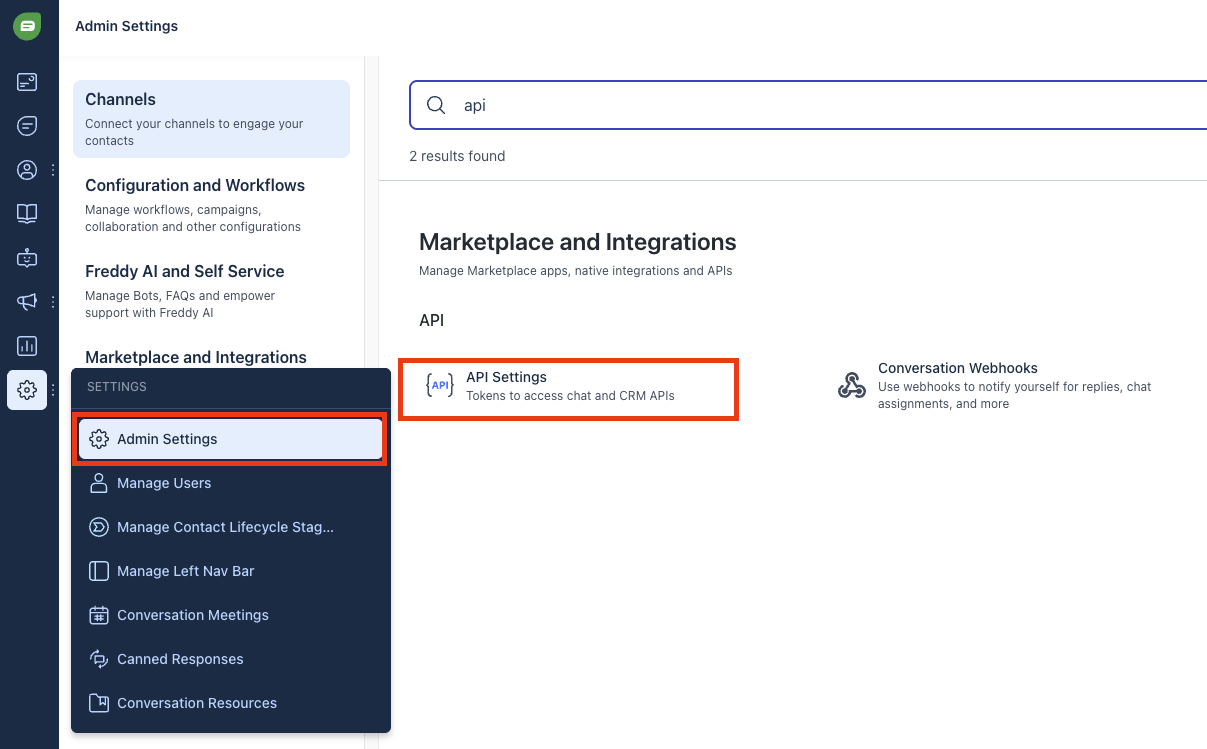
Task: Expand the dots next to settings gear
Action: click(x=53, y=390)
